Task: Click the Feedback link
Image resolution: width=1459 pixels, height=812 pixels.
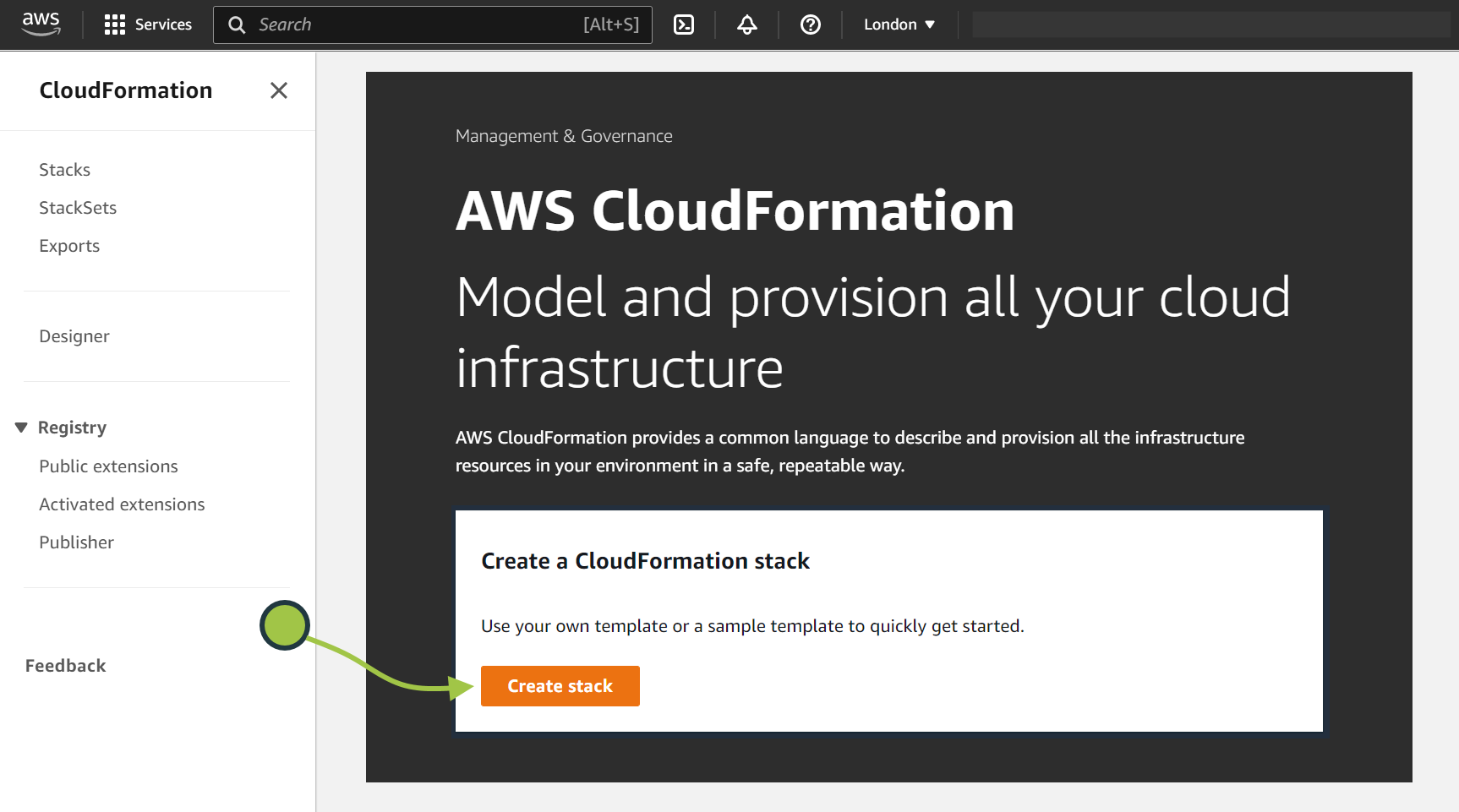Action: coord(65,666)
